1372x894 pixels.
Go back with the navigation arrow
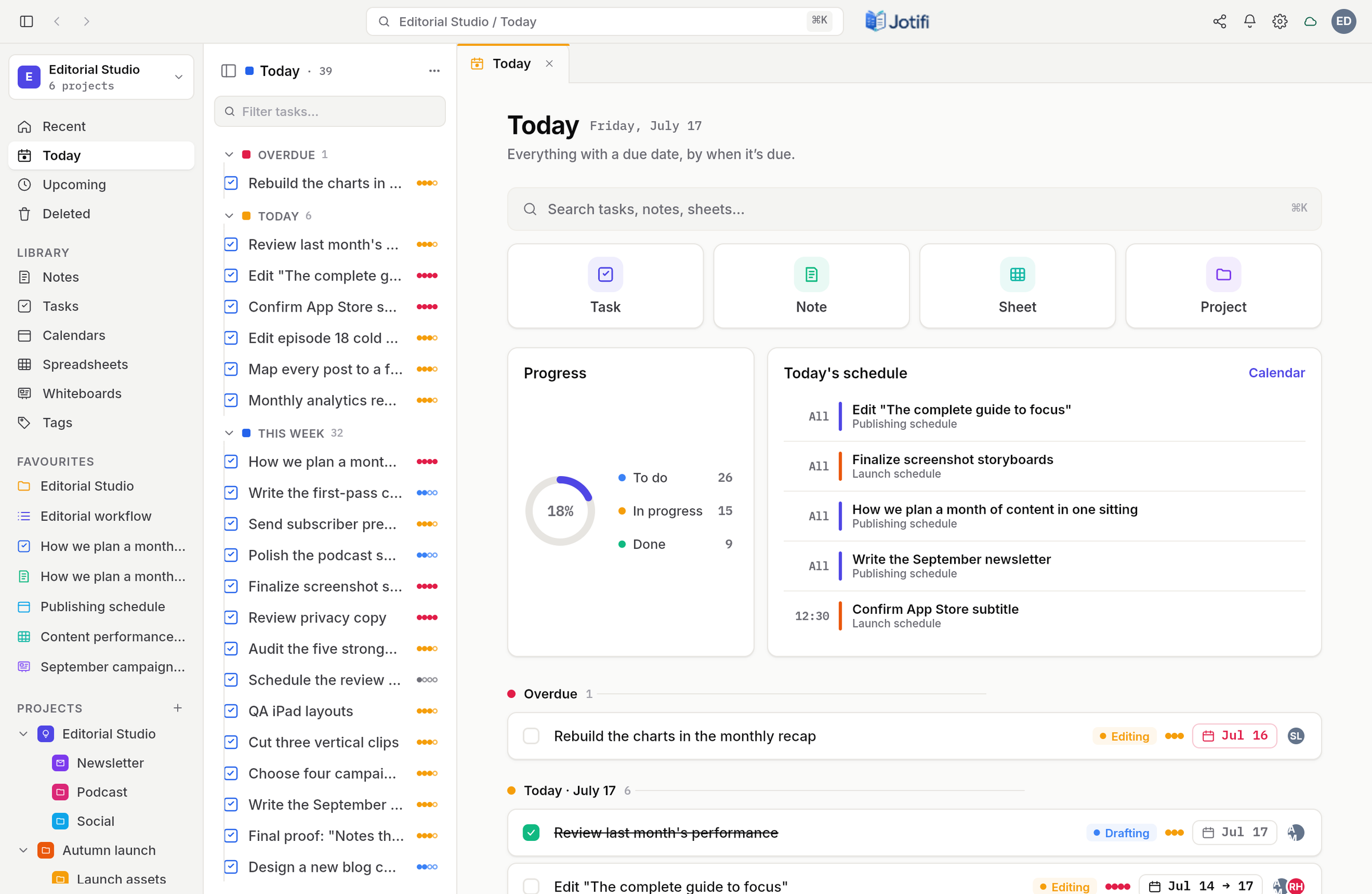pyautogui.click(x=57, y=21)
